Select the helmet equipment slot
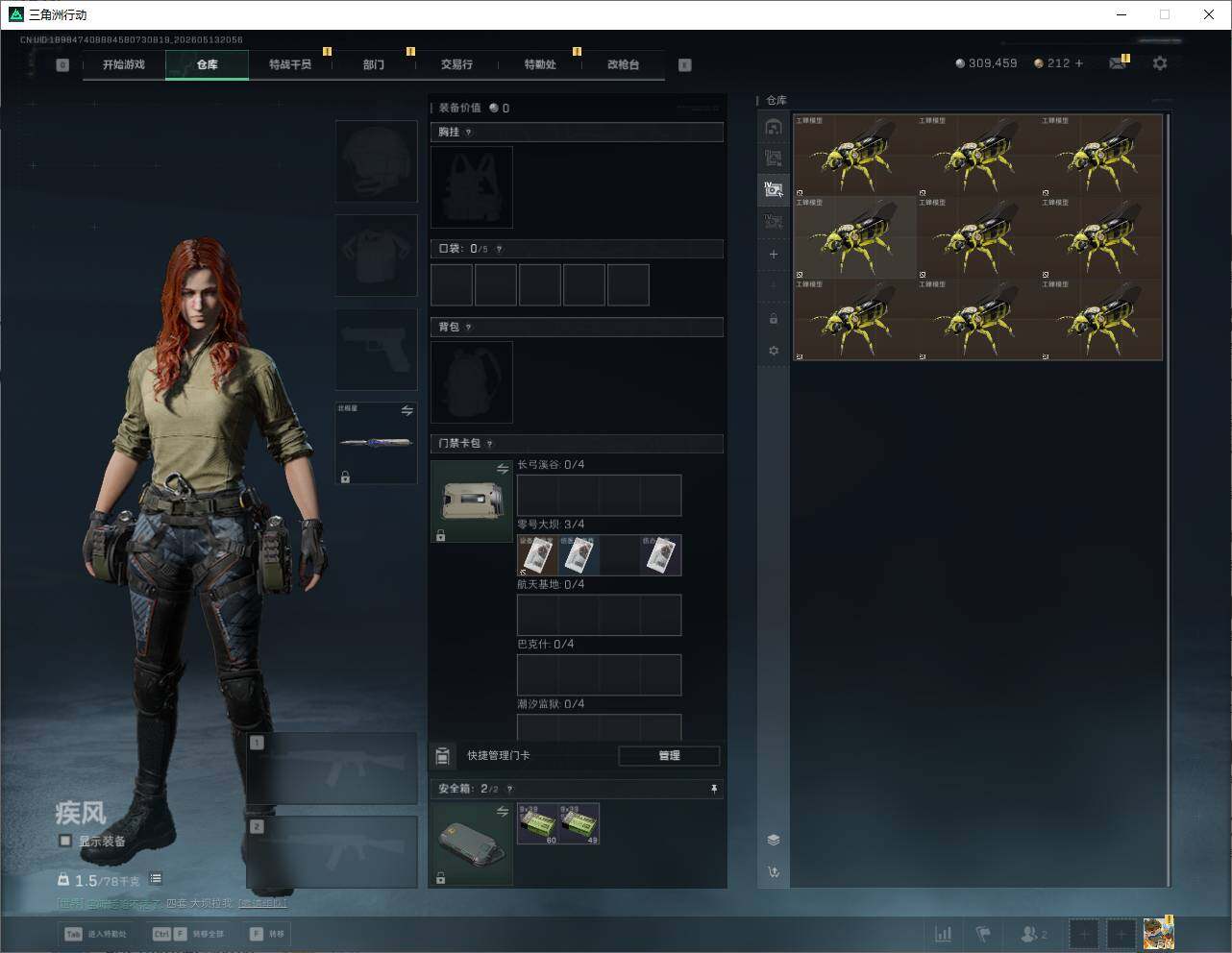Image resolution: width=1232 pixels, height=953 pixels. coord(376,160)
